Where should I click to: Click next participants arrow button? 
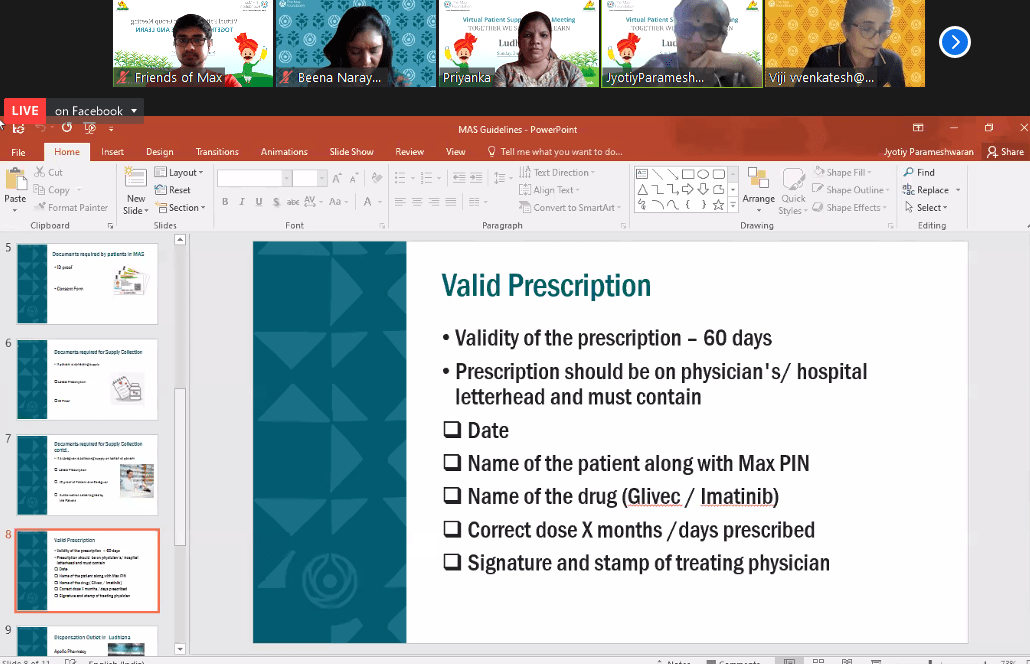(x=954, y=42)
